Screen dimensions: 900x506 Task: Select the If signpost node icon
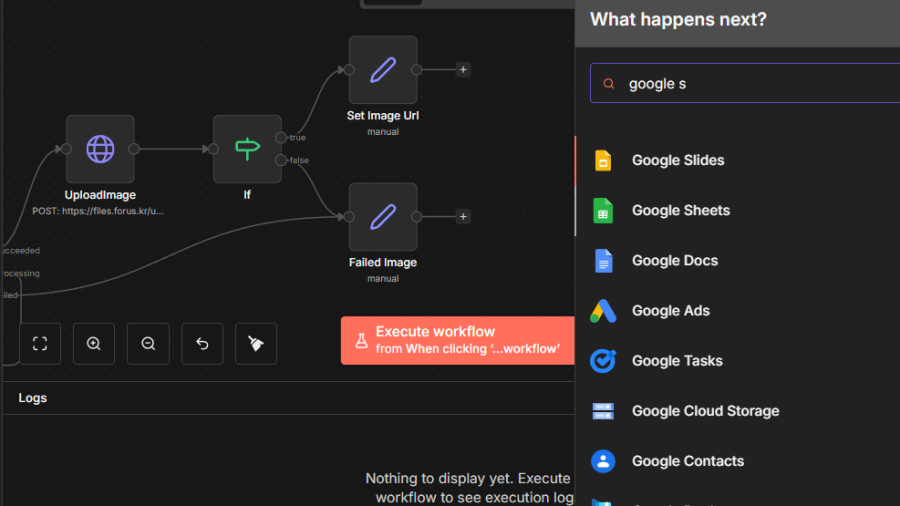coord(247,149)
